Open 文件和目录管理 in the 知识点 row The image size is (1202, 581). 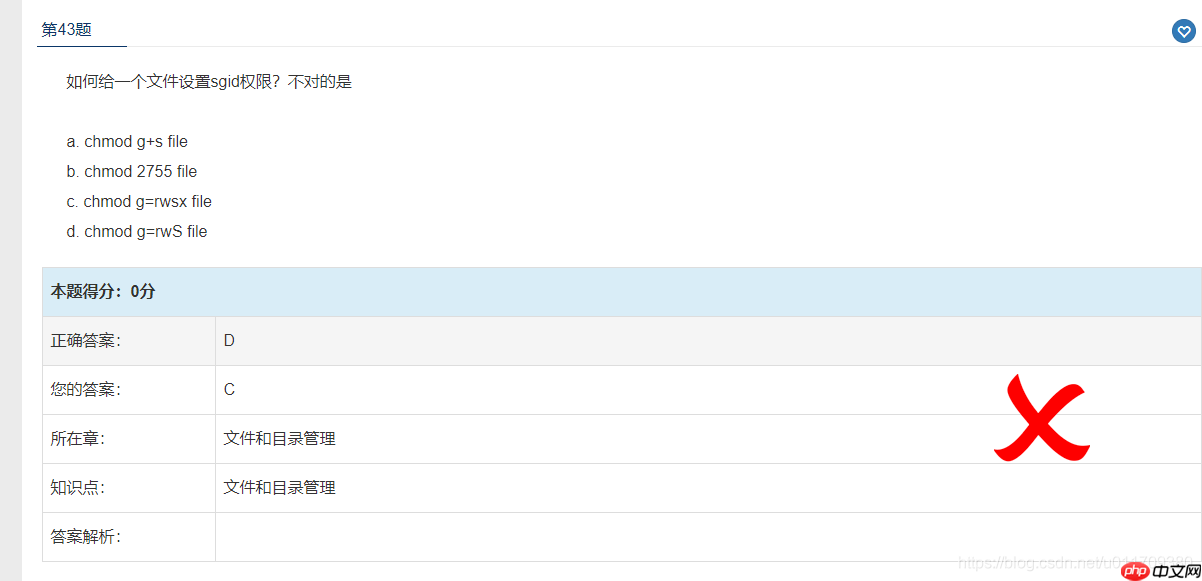pyautogui.click(x=279, y=487)
